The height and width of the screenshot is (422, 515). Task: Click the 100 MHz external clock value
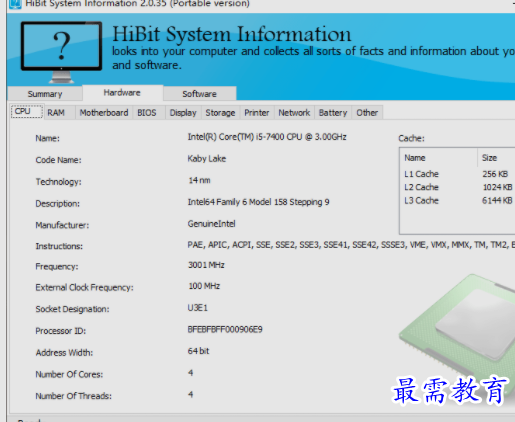pyautogui.click(x=204, y=286)
